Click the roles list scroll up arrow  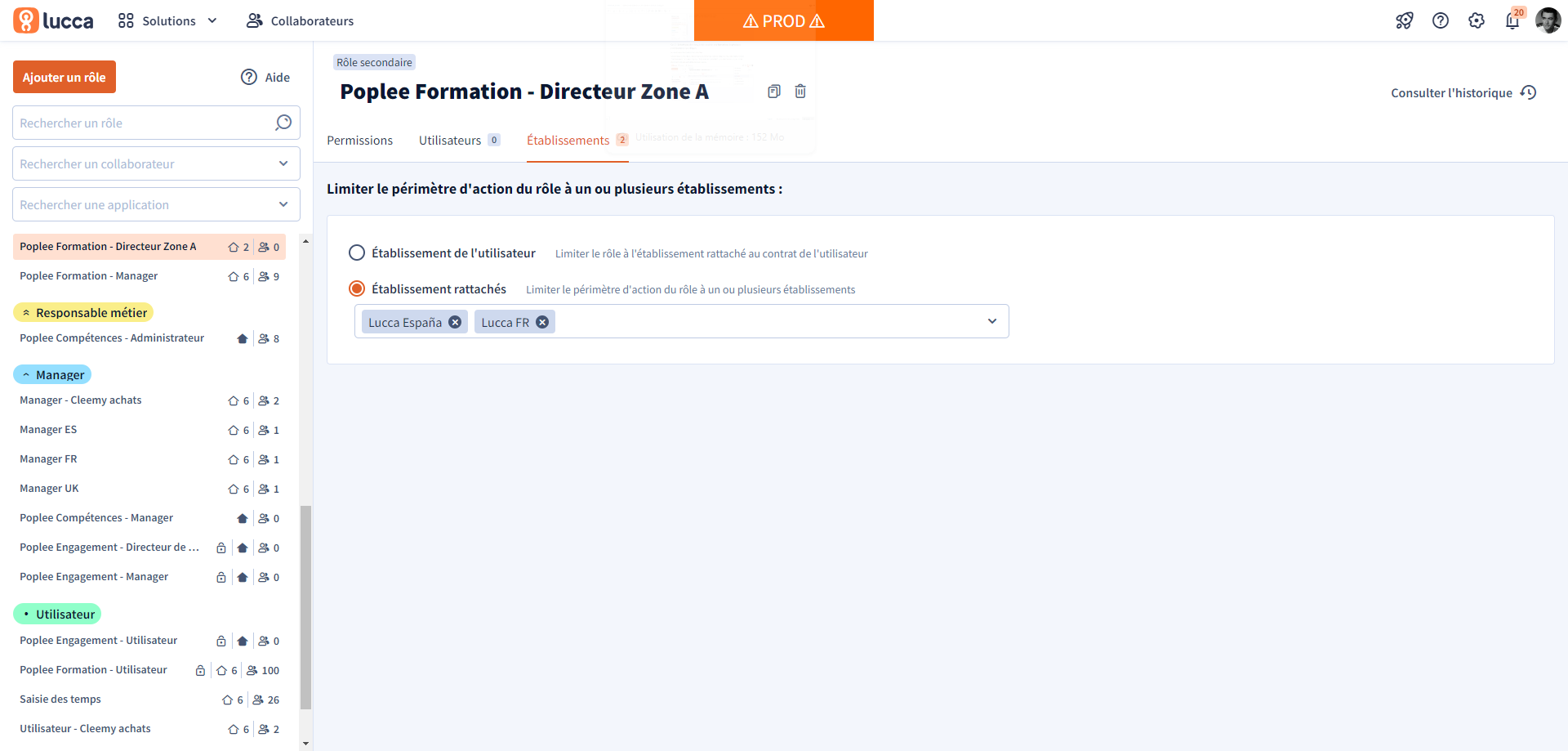coord(306,241)
